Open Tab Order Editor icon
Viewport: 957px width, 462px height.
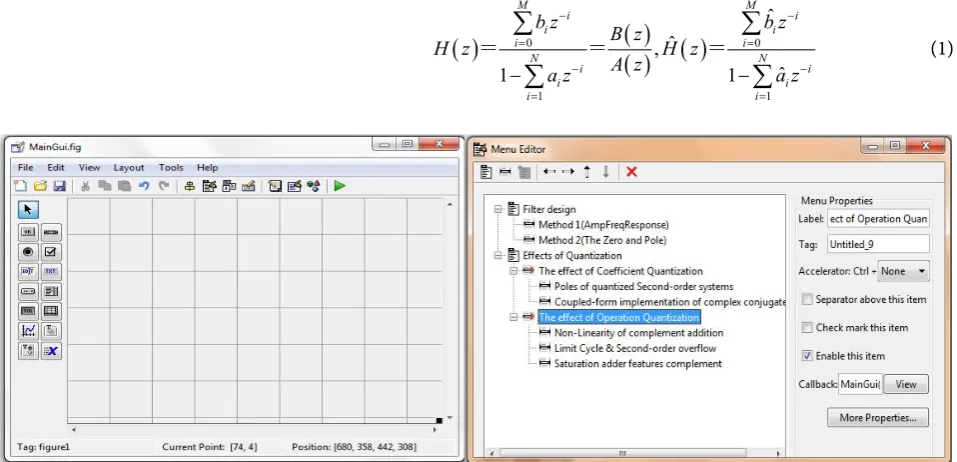tap(229, 186)
